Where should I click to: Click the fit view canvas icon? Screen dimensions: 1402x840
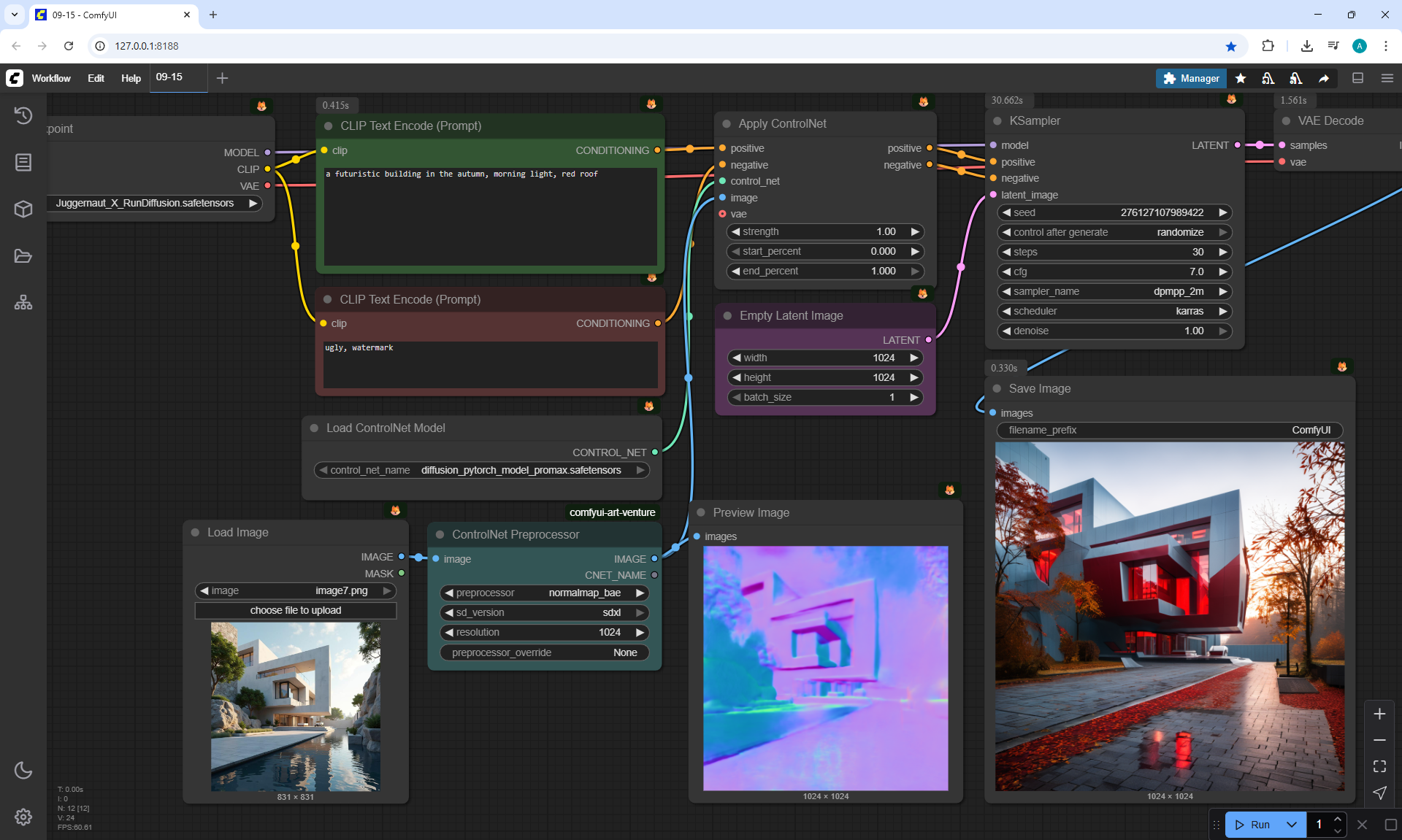point(1379,766)
